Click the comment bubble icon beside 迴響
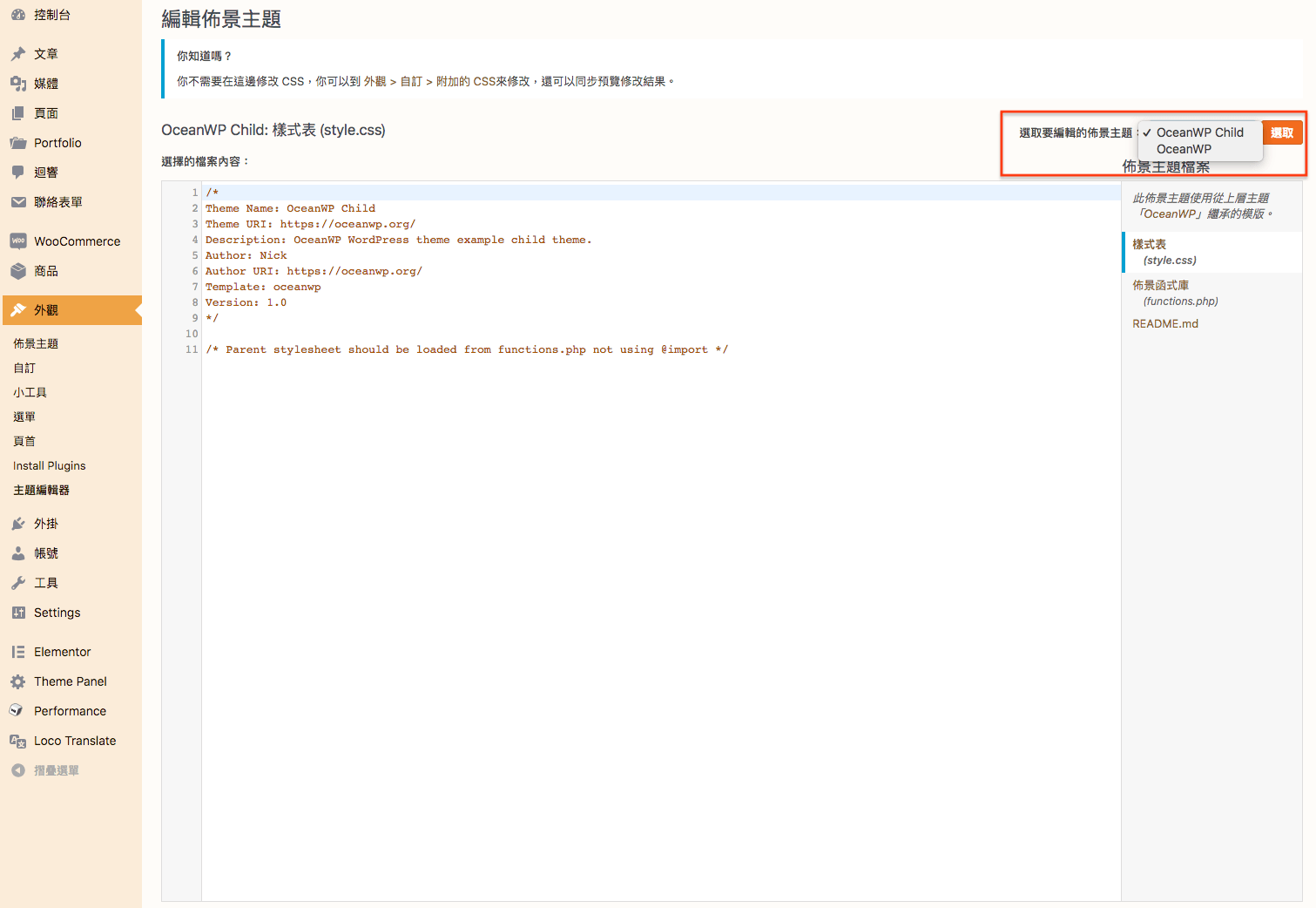The height and width of the screenshot is (908, 1316). pos(18,173)
